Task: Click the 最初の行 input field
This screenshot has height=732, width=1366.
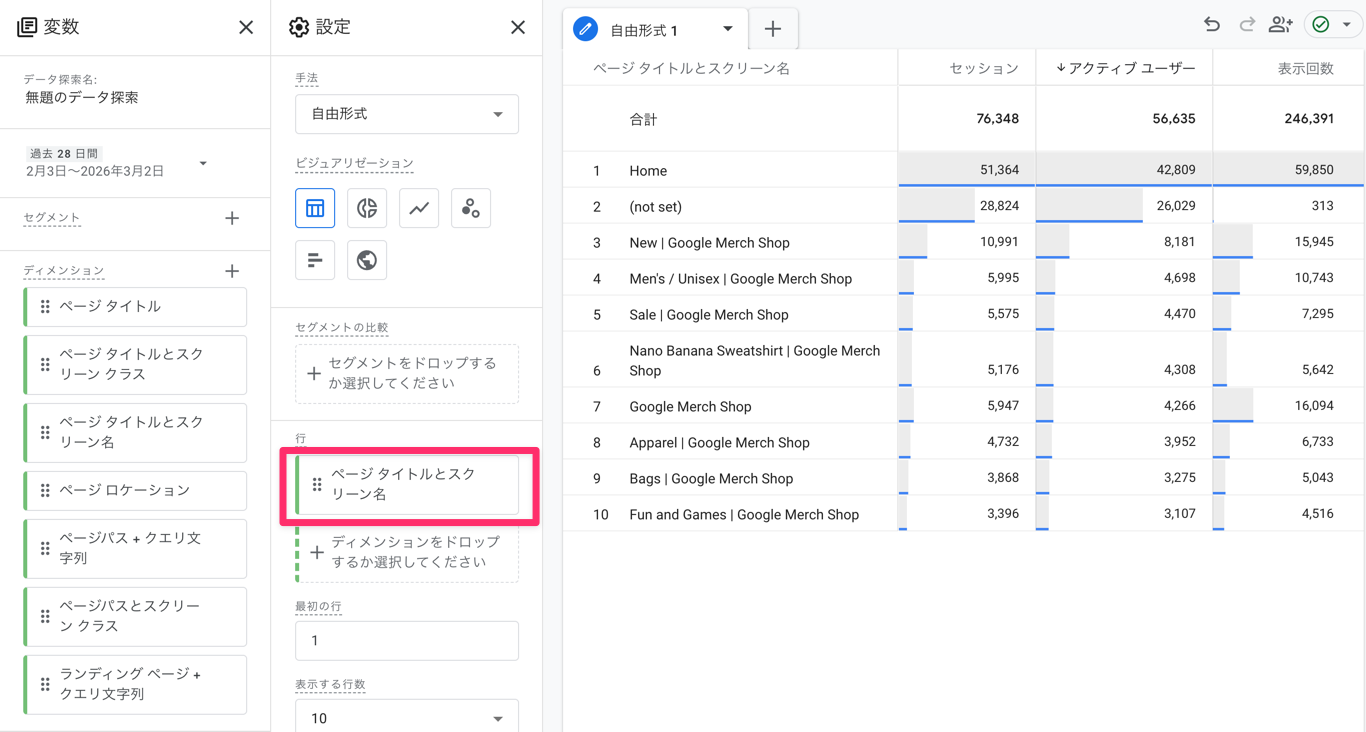Action: [x=406, y=640]
